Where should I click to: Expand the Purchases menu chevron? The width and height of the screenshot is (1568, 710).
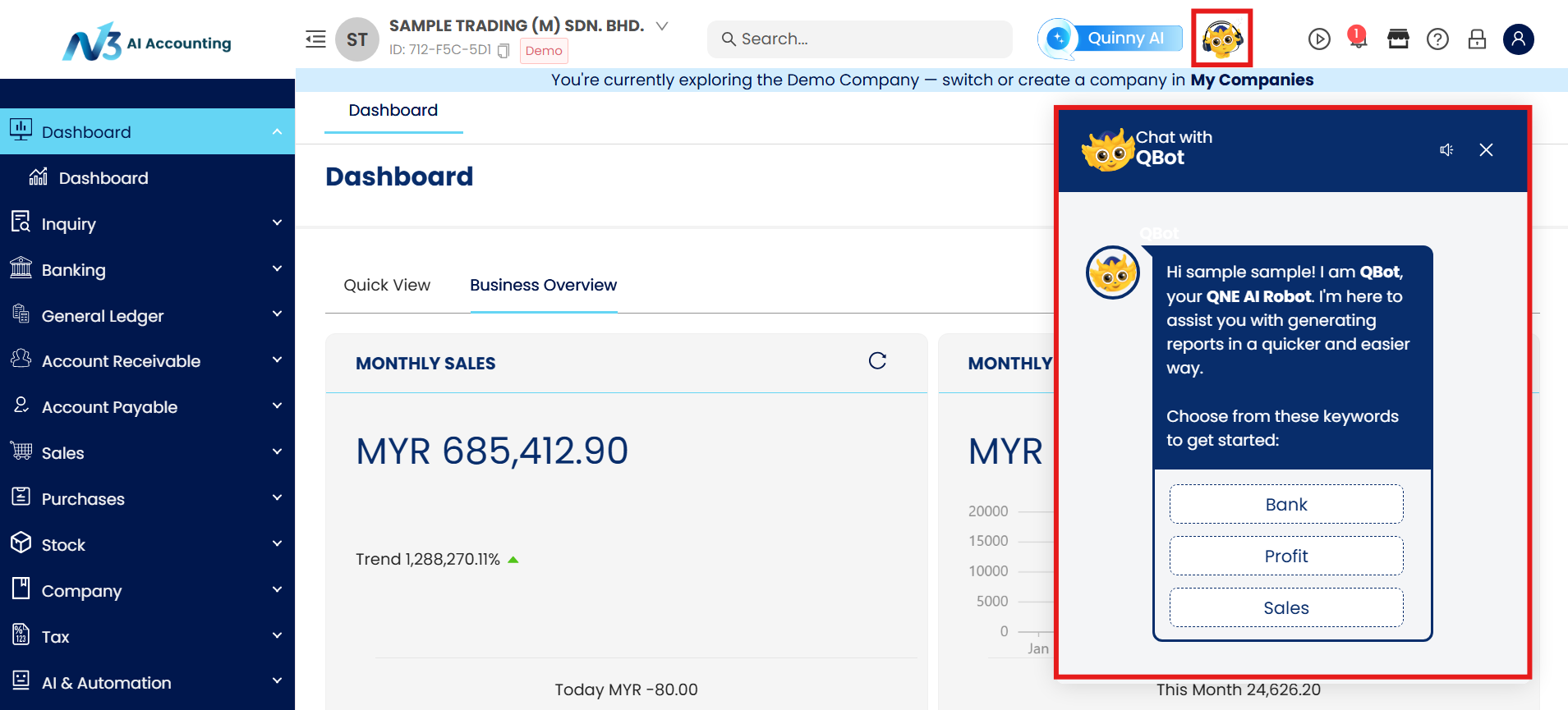pyautogui.click(x=277, y=498)
